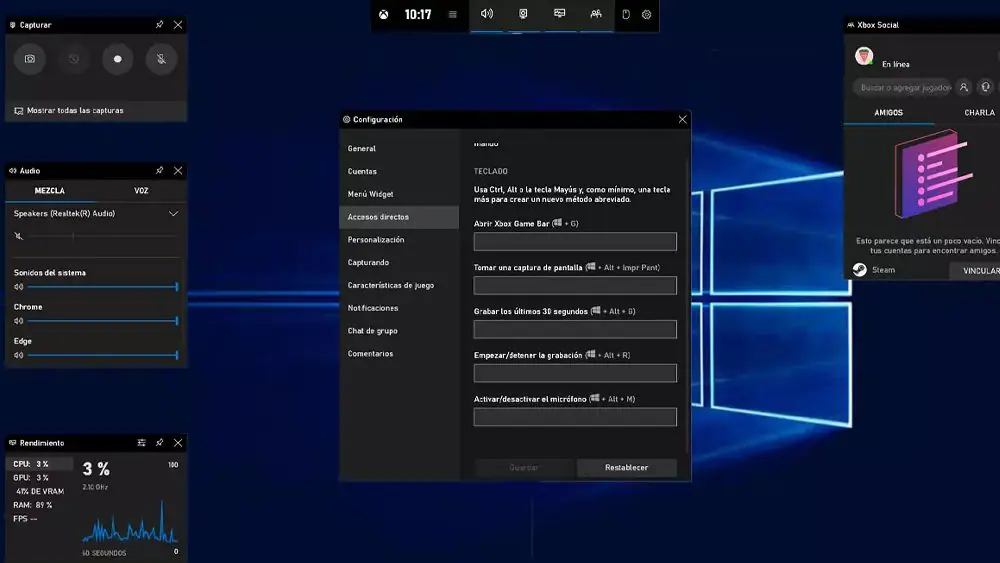Select Capturando in the settings sidebar
1000x563 pixels.
click(x=368, y=263)
